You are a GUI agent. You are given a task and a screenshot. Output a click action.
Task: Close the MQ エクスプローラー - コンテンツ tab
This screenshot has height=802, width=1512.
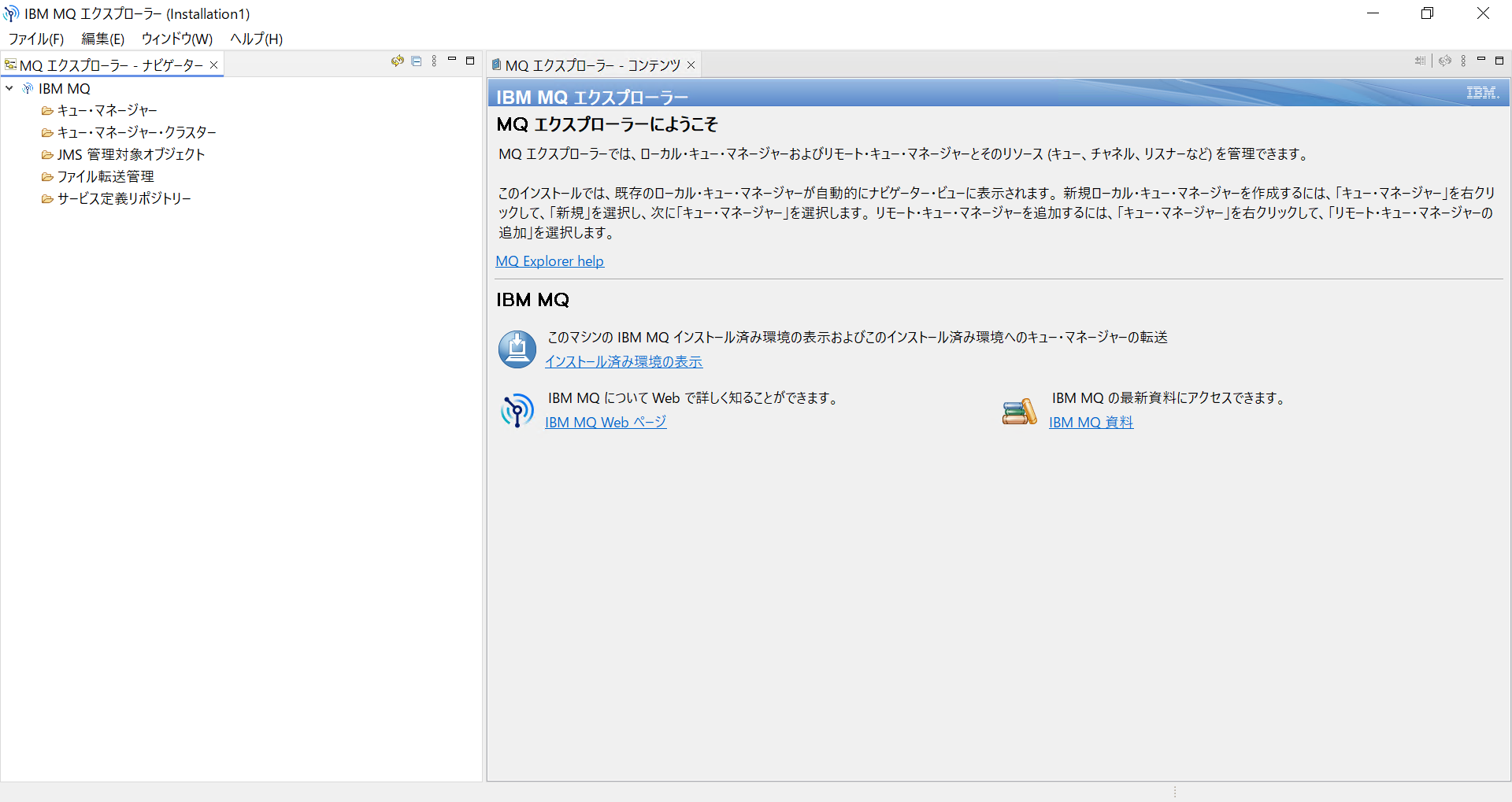click(x=691, y=65)
